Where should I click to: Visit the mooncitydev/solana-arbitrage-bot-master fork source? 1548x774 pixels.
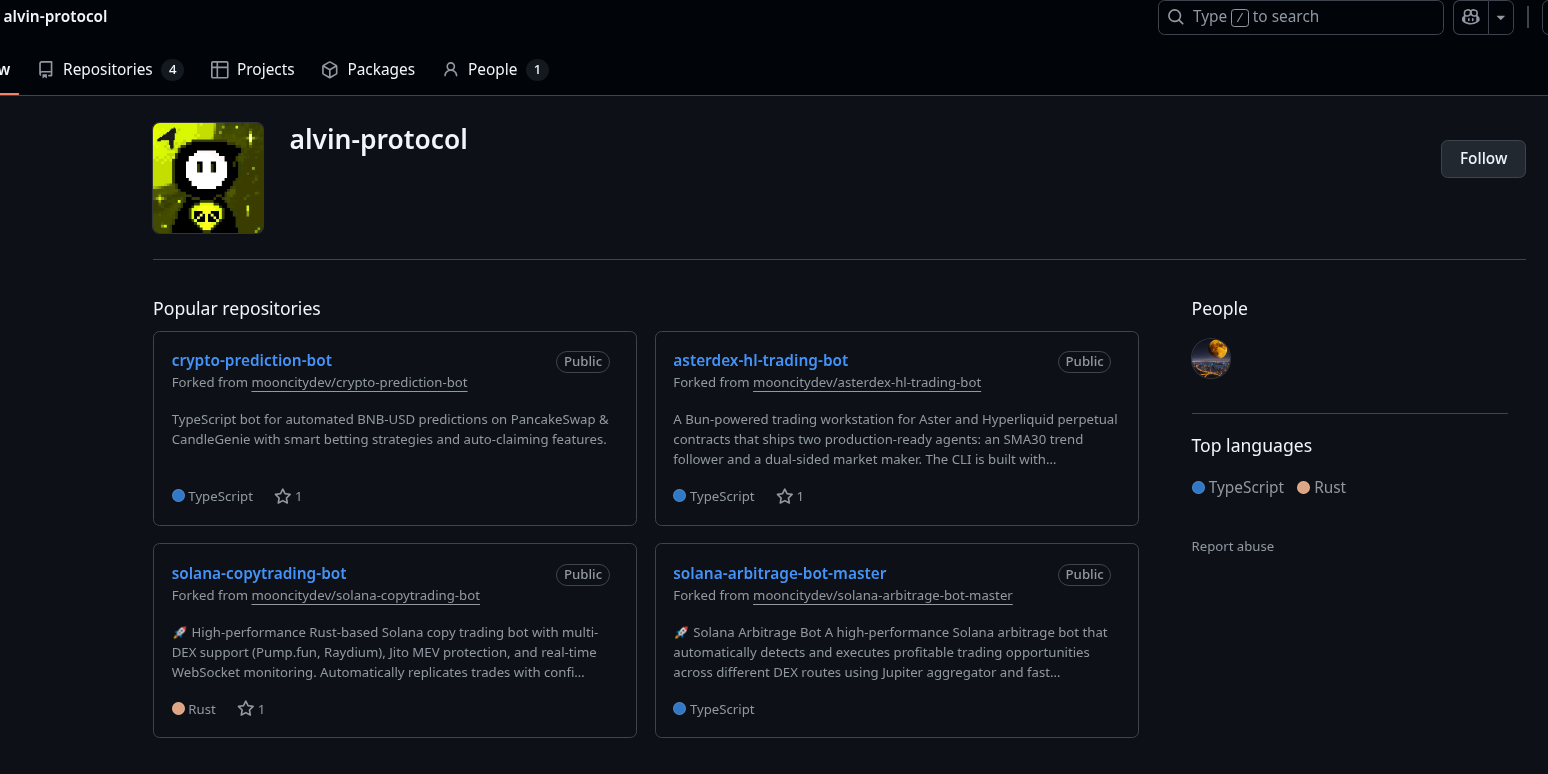[883, 595]
